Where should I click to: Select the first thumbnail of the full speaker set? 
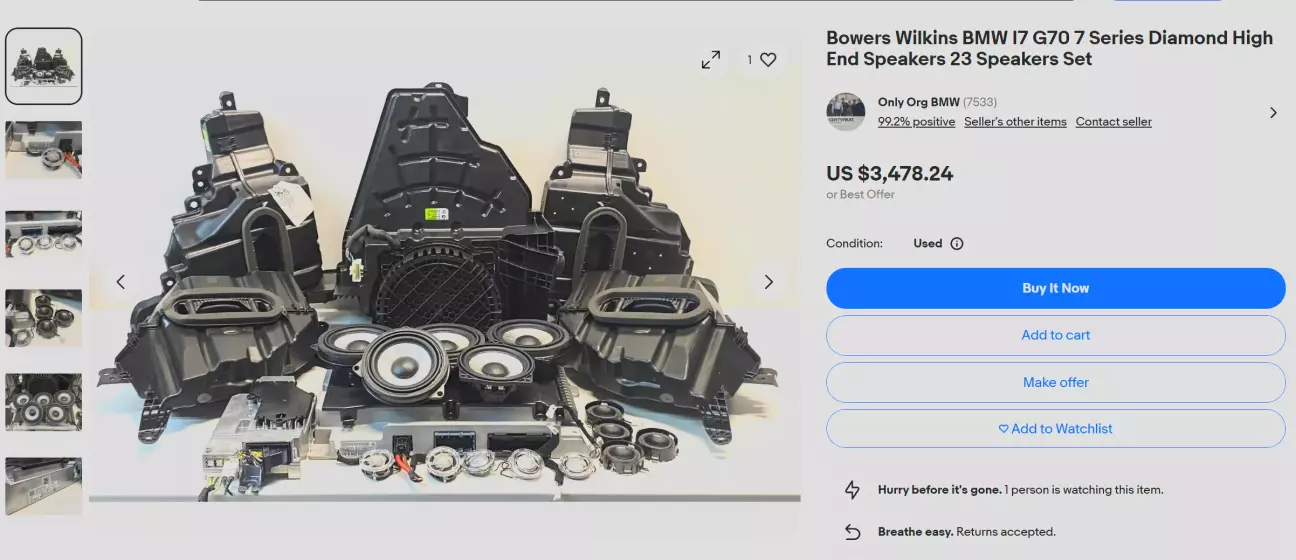tap(44, 66)
